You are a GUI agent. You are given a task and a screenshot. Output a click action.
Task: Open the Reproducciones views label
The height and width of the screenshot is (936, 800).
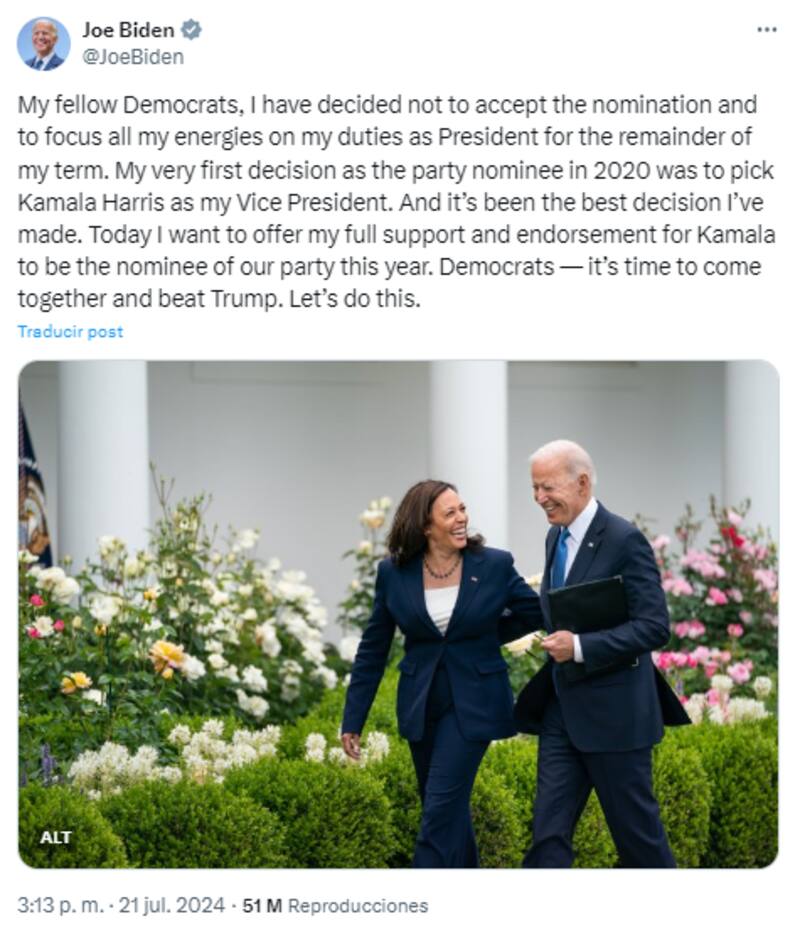[x=358, y=906]
